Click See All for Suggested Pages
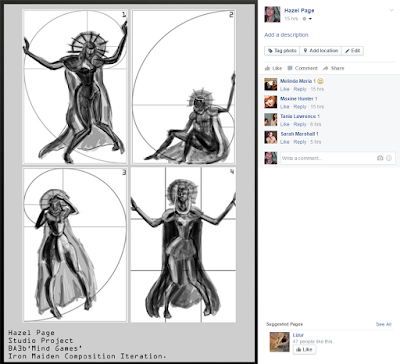The image size is (400, 364). (x=383, y=324)
